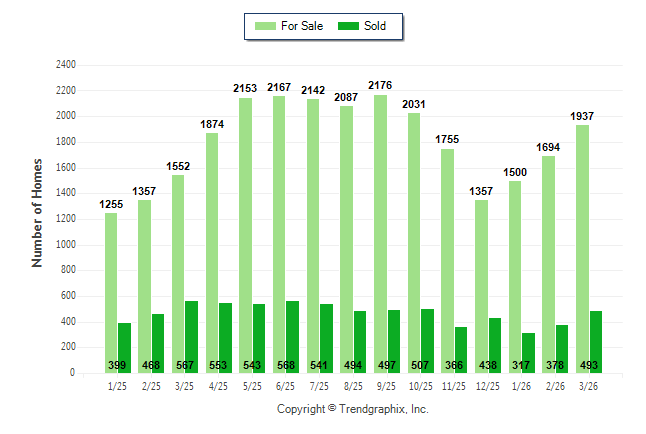Click the For Sale bar for 3/26
The width and height of the screenshot is (646, 434).
(582, 248)
